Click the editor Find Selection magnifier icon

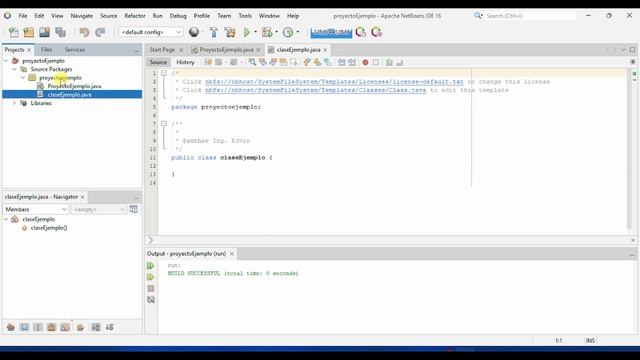[x=252, y=62]
